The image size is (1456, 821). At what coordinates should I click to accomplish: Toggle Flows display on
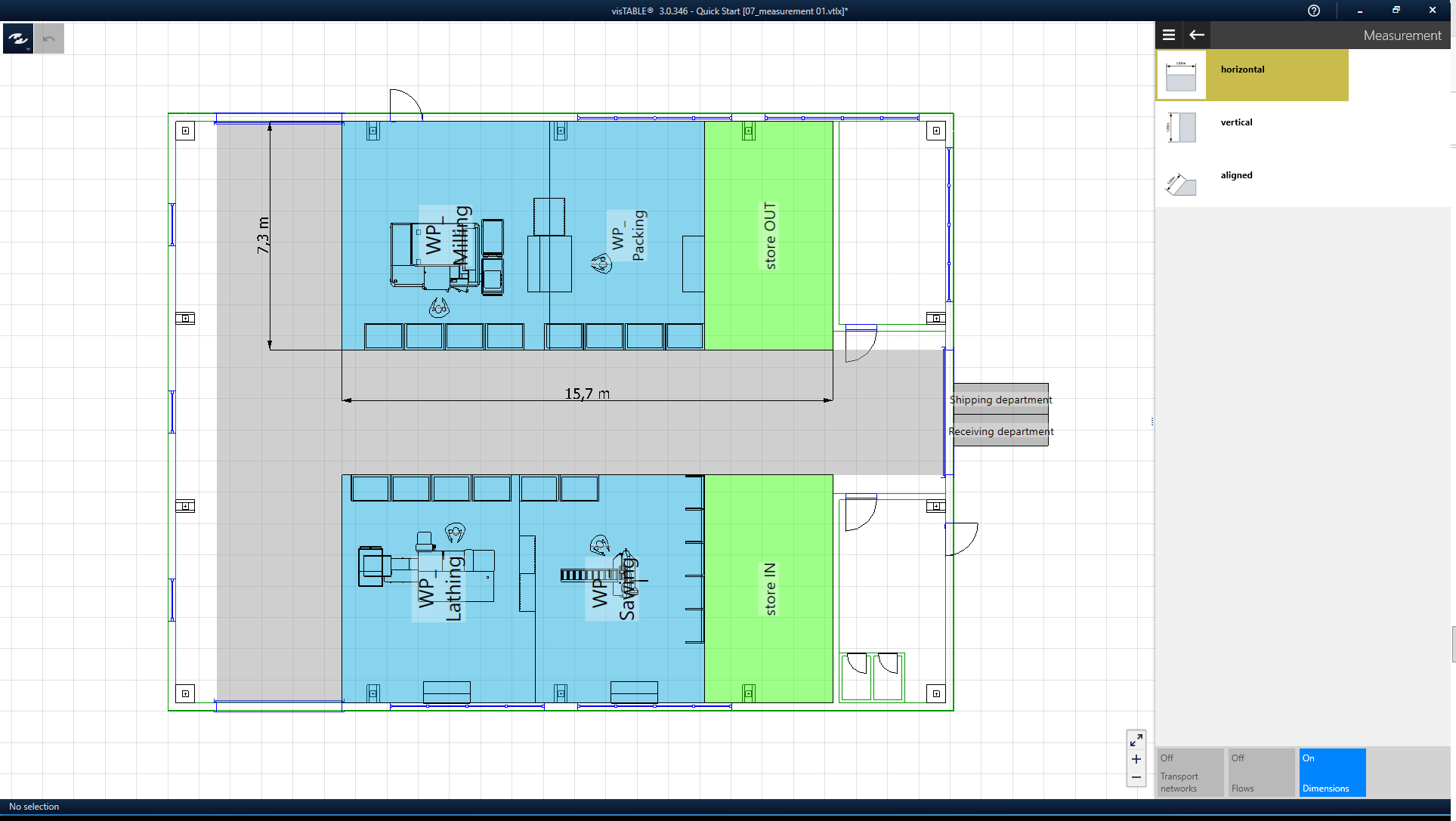tap(1261, 773)
